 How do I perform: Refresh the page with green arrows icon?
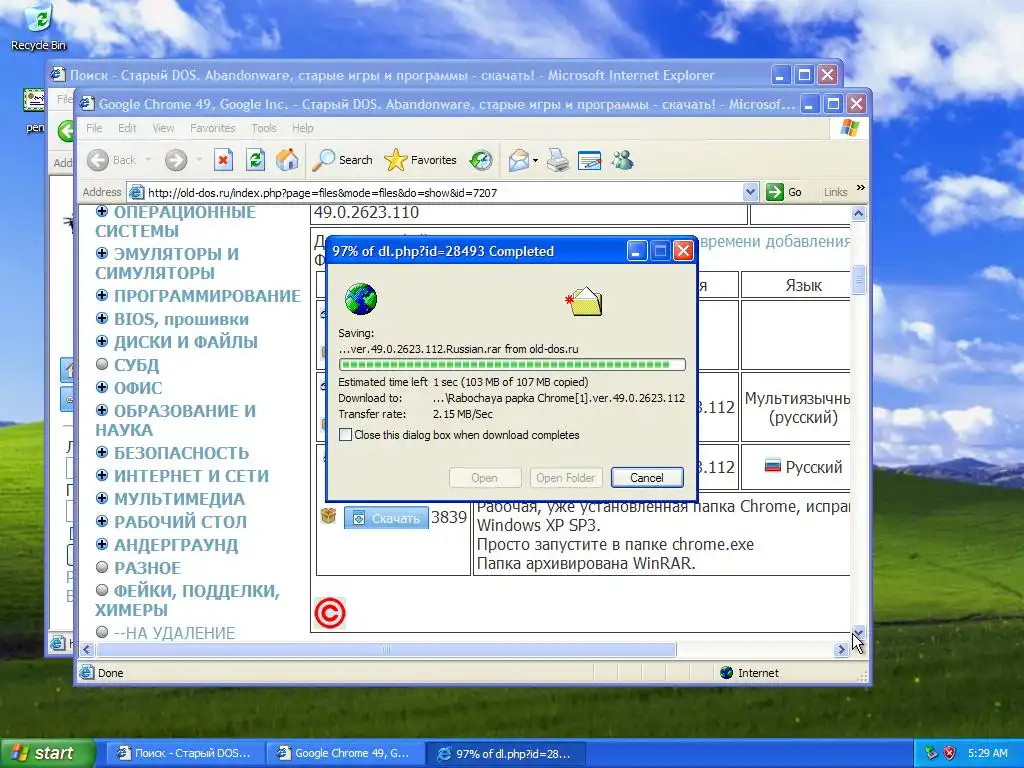coord(255,160)
